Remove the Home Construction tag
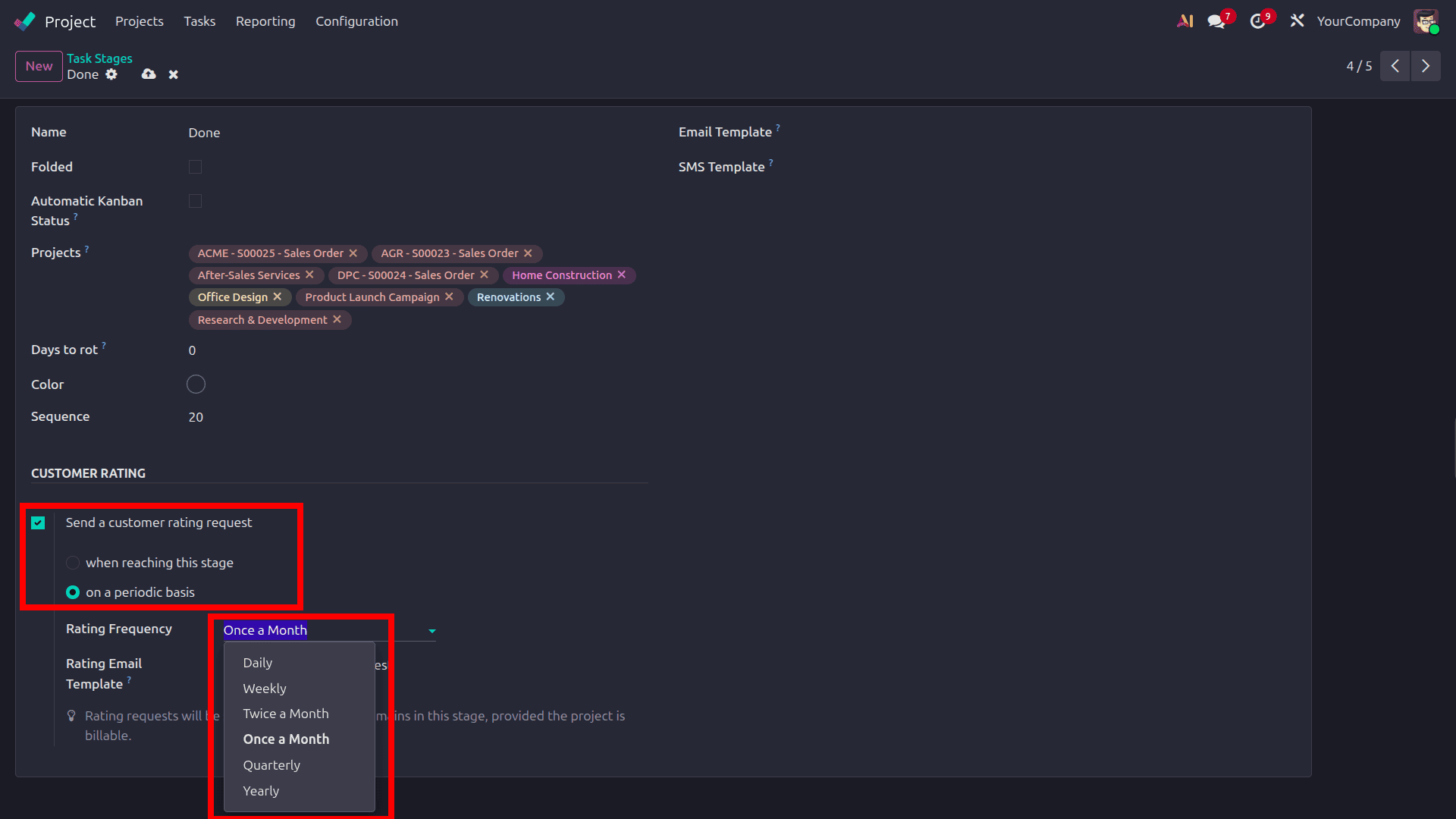1456x819 pixels. (x=622, y=275)
